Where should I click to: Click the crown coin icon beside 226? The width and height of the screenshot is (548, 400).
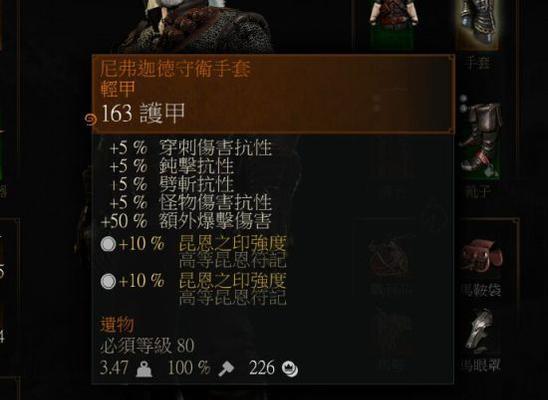point(290,369)
